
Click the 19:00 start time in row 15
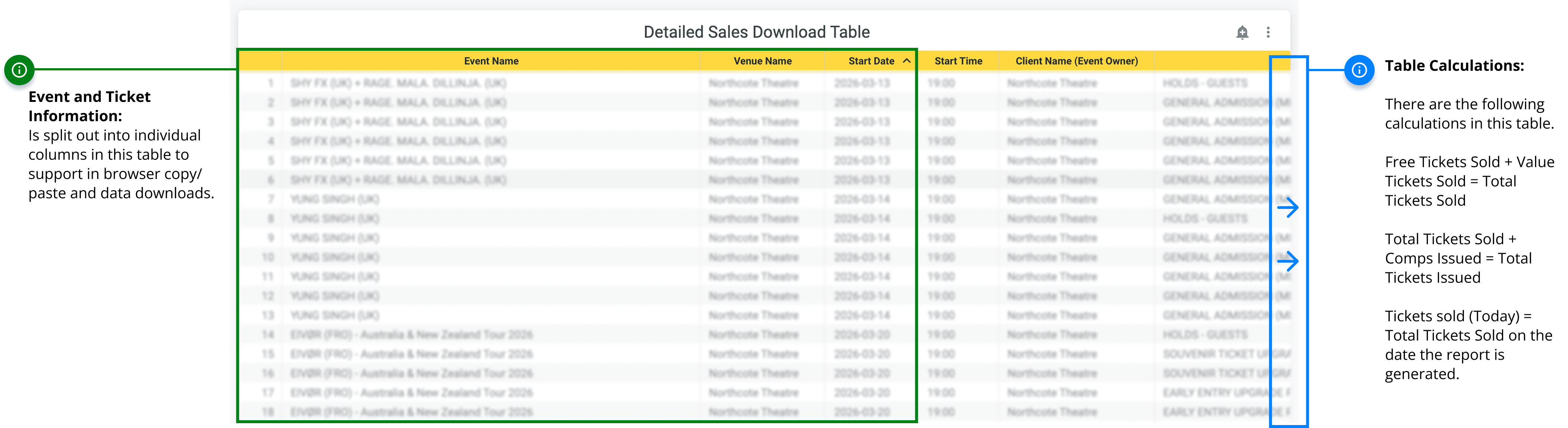(x=941, y=354)
